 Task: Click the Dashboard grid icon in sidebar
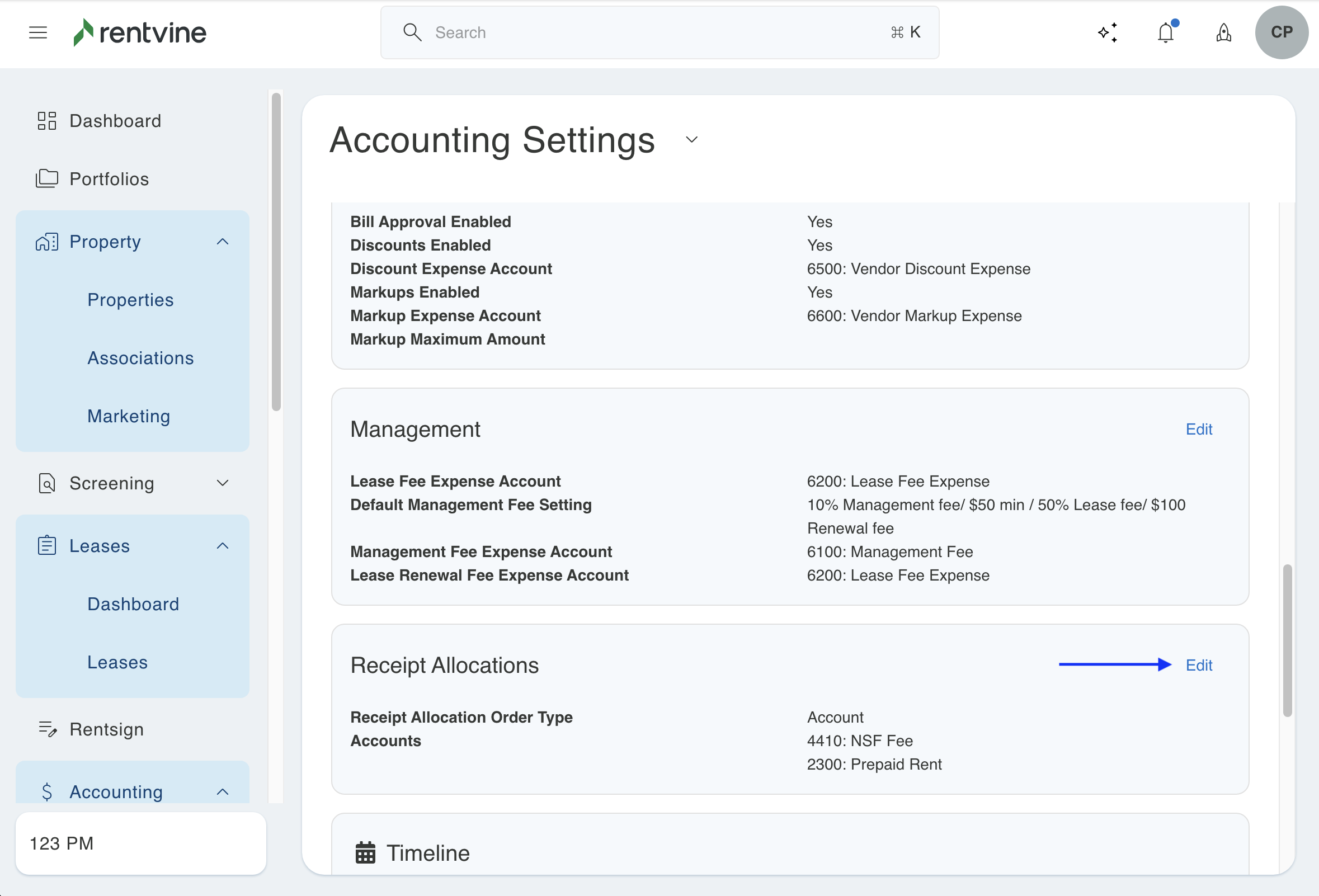click(47, 121)
